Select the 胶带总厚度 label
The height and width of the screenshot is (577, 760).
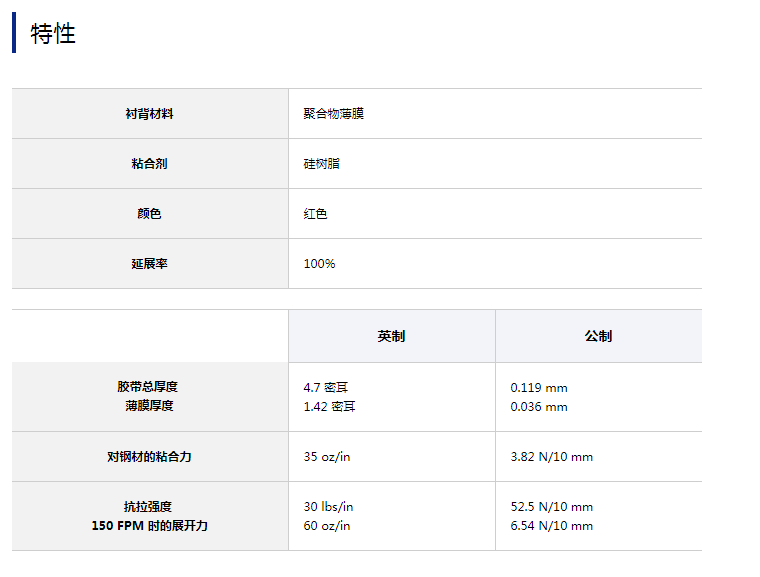(x=149, y=387)
